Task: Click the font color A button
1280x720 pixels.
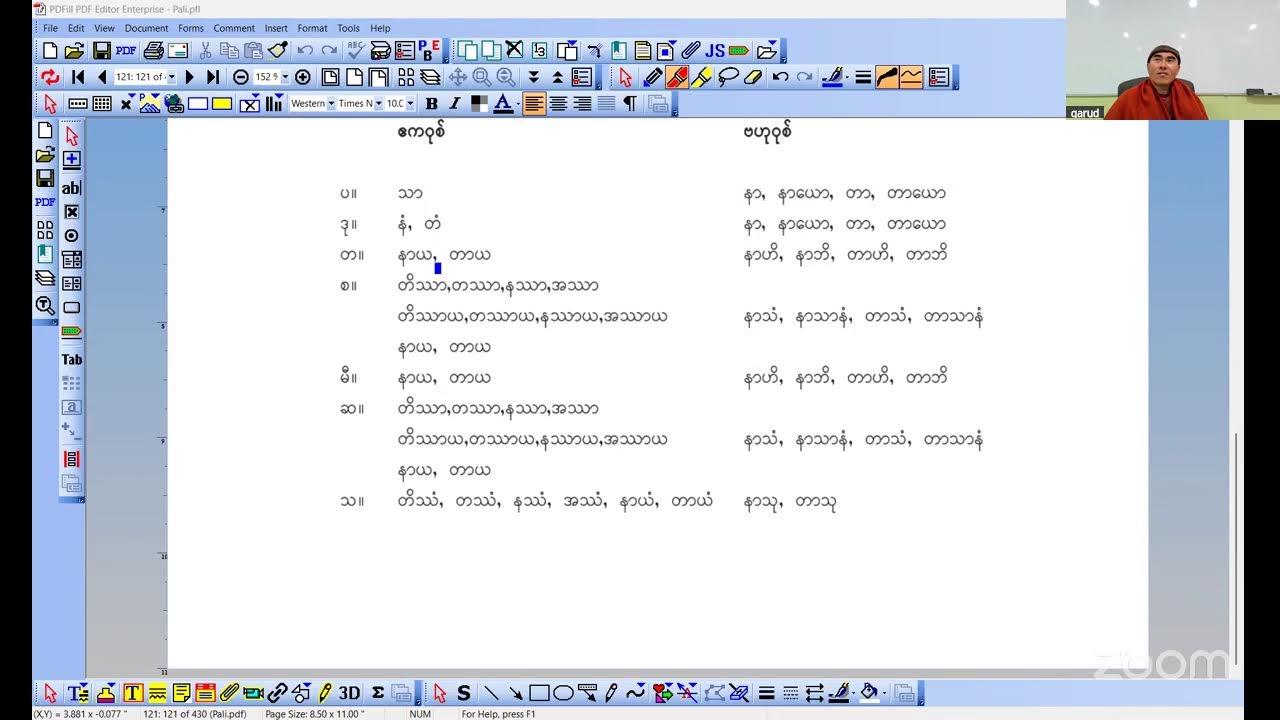Action: point(503,103)
